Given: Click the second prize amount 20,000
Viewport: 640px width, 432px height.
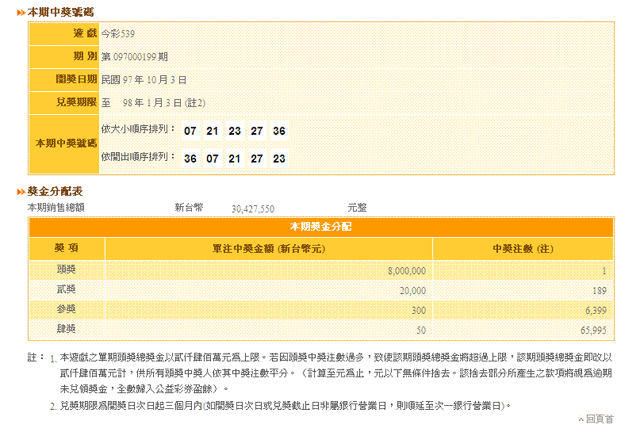Looking at the screenshot, I should (x=413, y=291).
